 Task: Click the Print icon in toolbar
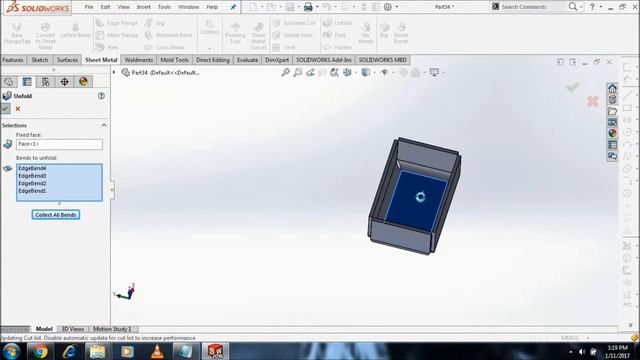pos(308,7)
